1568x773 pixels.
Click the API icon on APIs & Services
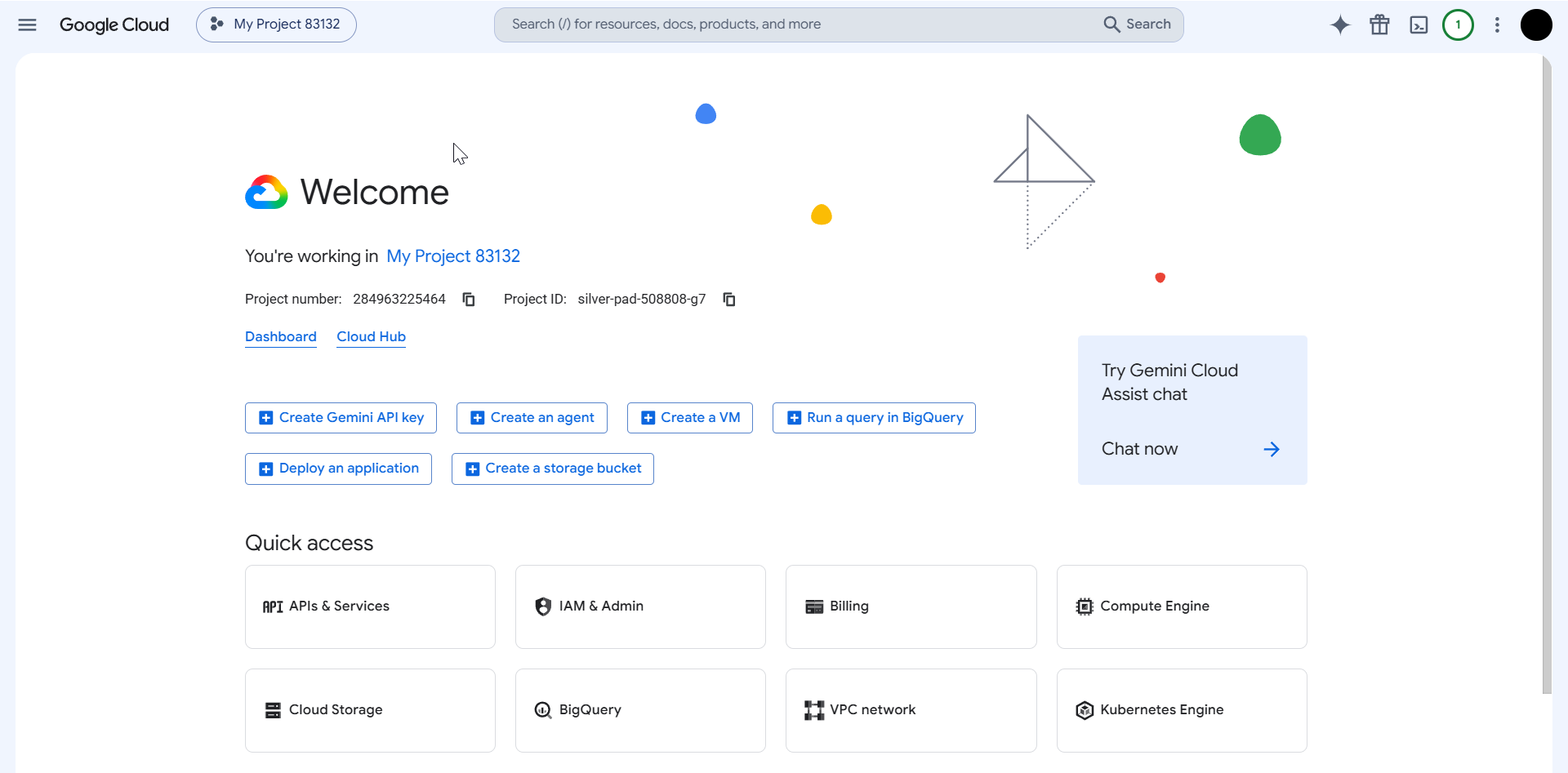coord(273,606)
